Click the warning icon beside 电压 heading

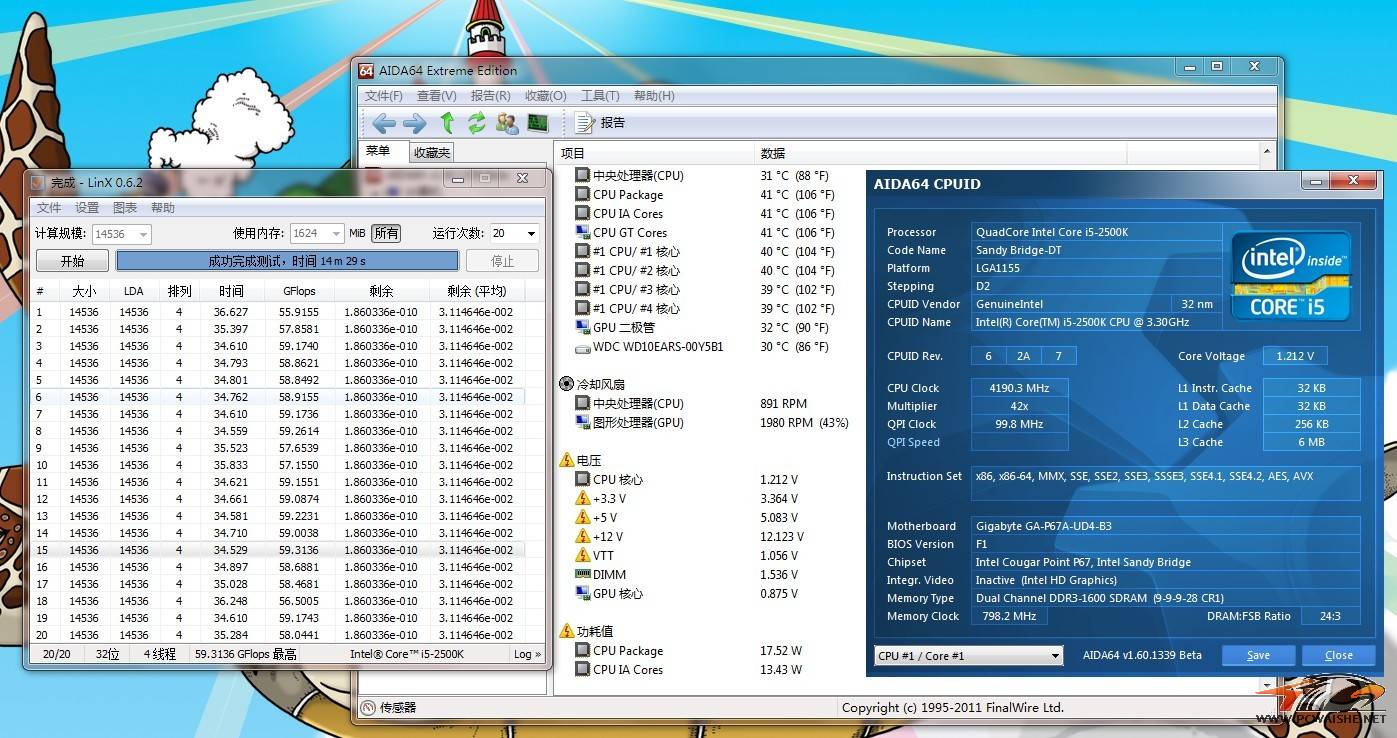point(567,461)
